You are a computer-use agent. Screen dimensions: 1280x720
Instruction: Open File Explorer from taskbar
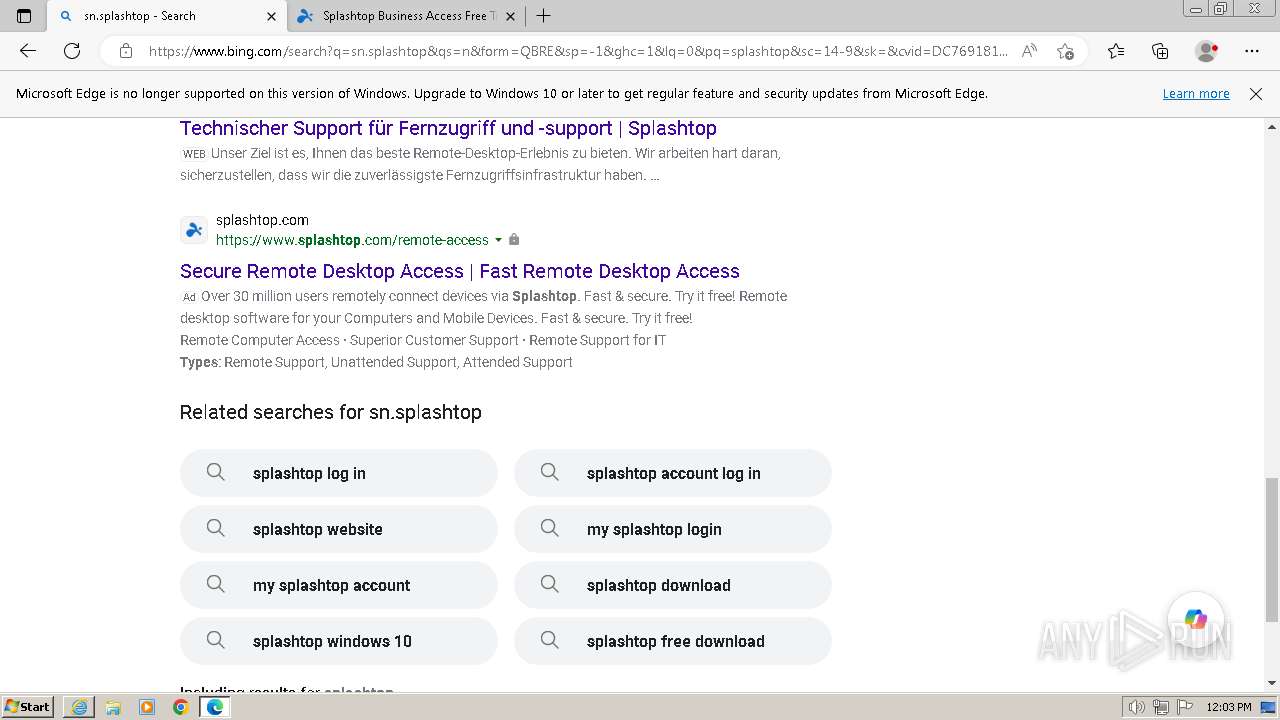[x=113, y=707]
